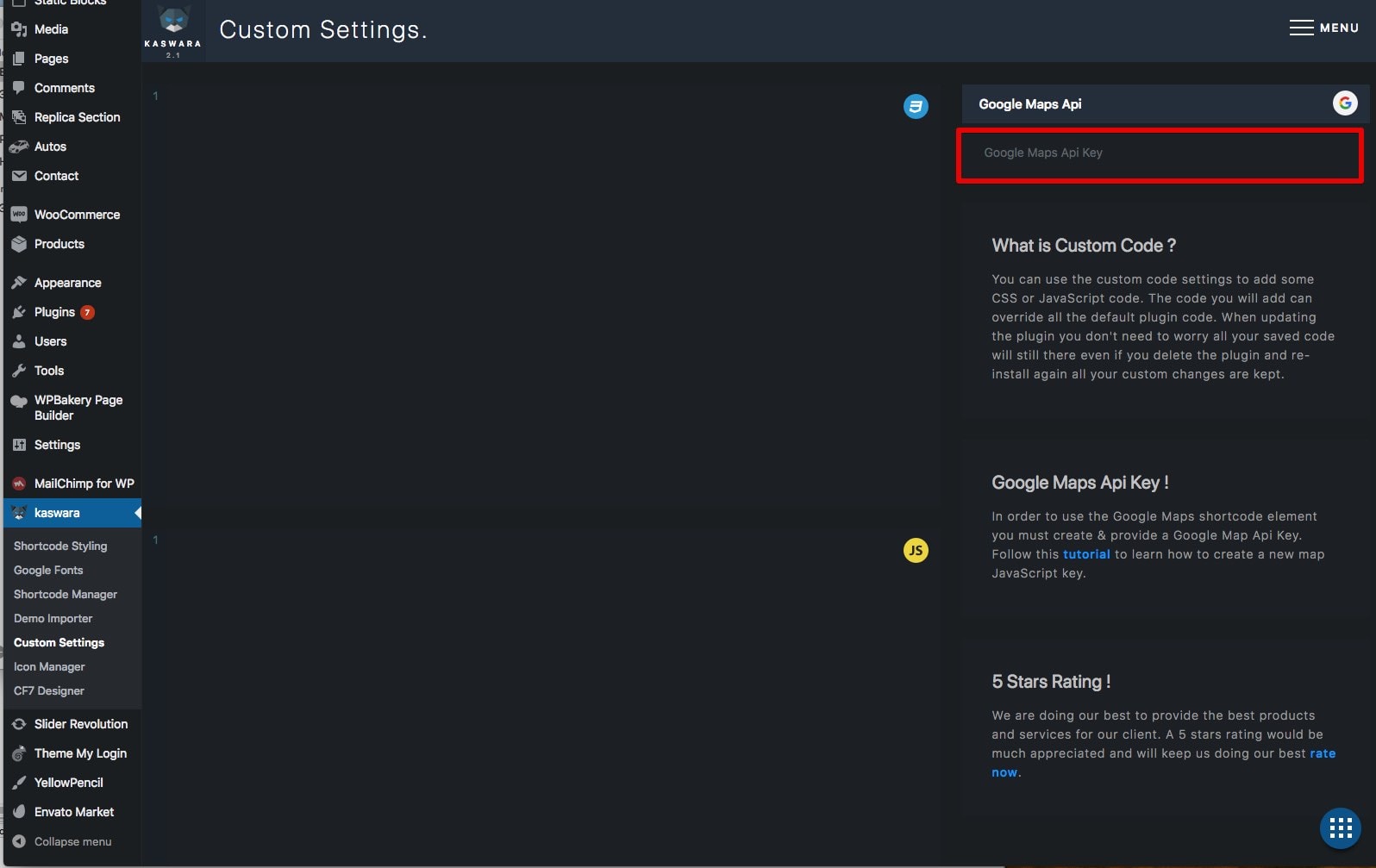Open CF7 Designer submenu page

coord(49,690)
